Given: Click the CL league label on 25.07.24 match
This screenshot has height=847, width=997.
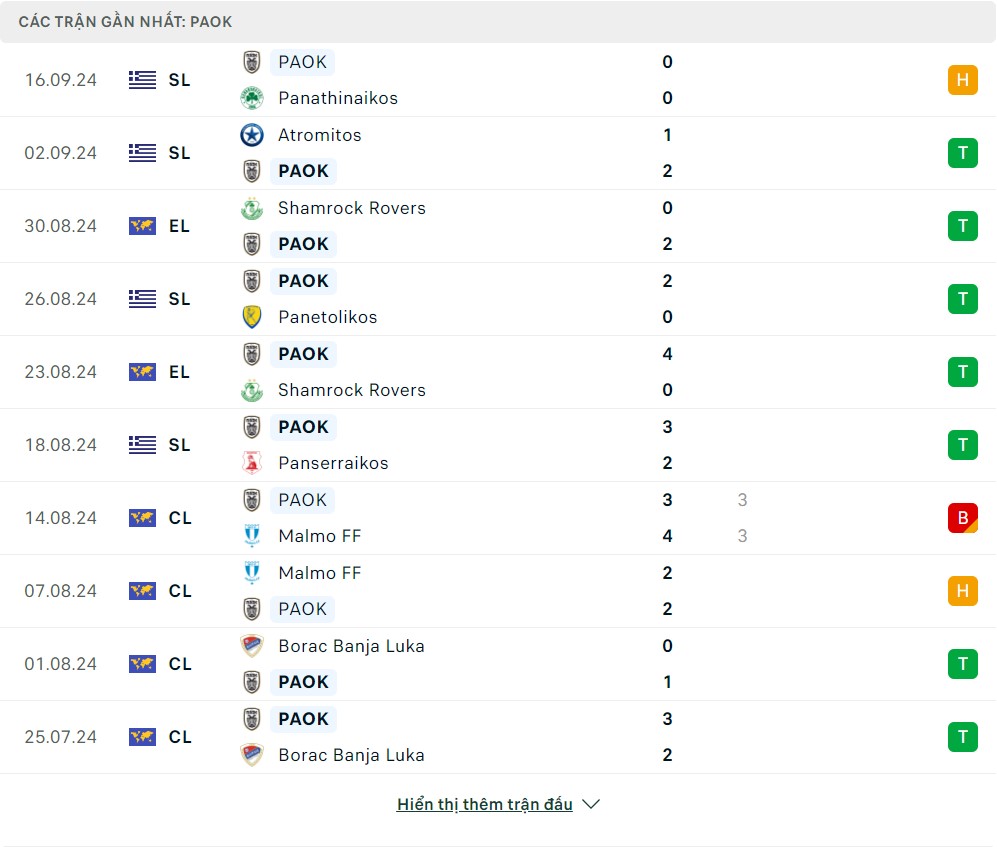Looking at the screenshot, I should tap(180, 737).
